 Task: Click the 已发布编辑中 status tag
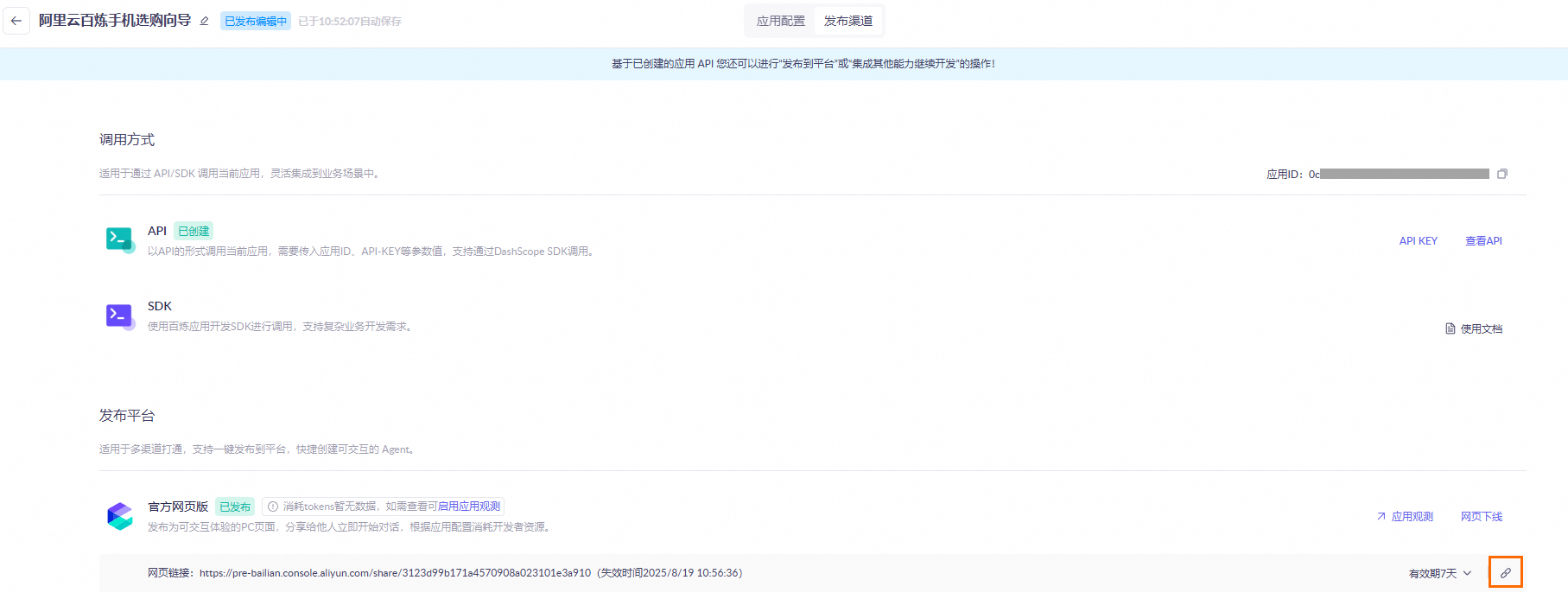coord(256,21)
